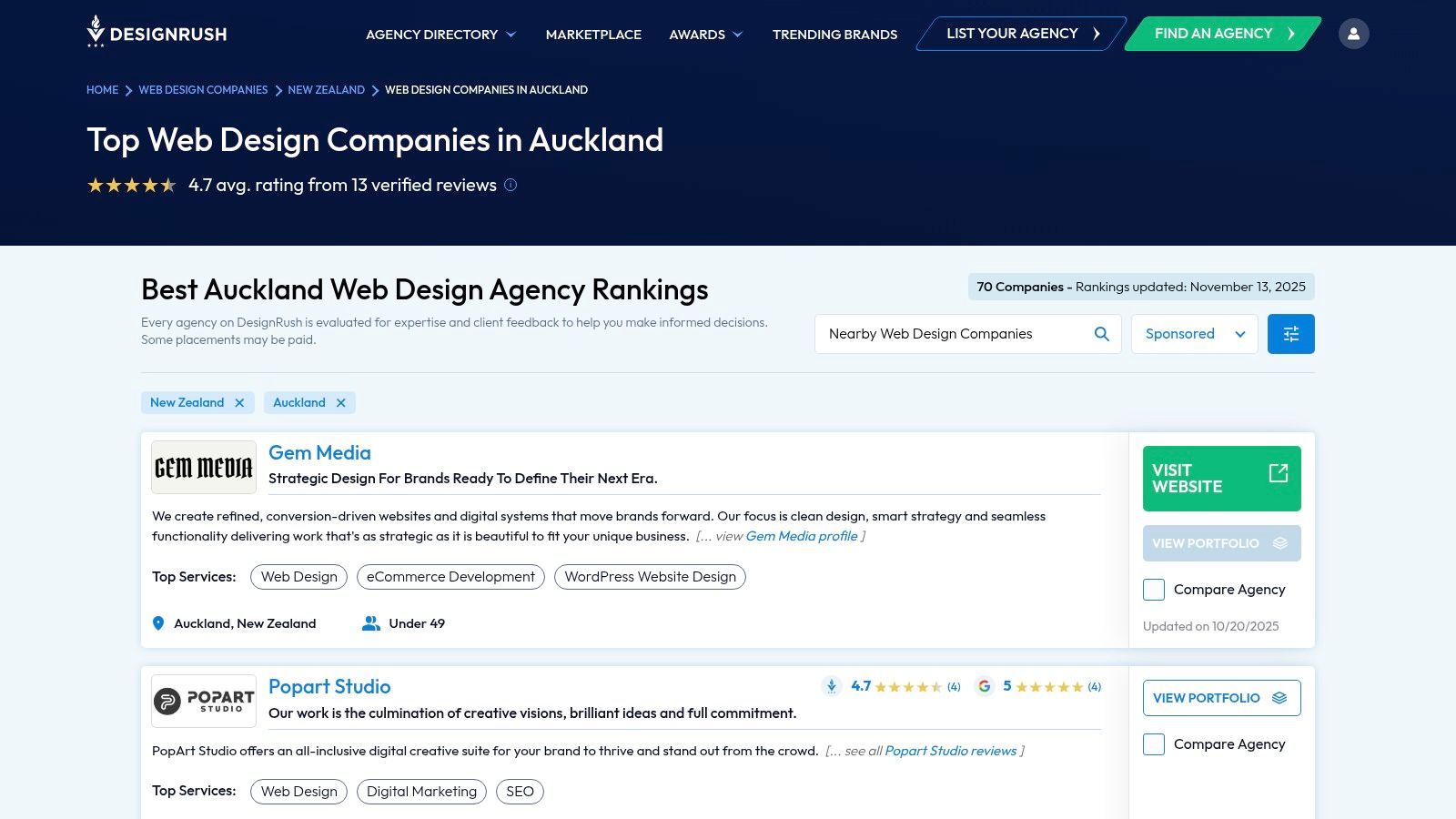
Task: Open the advanced filters sliders icon
Action: point(1290,333)
